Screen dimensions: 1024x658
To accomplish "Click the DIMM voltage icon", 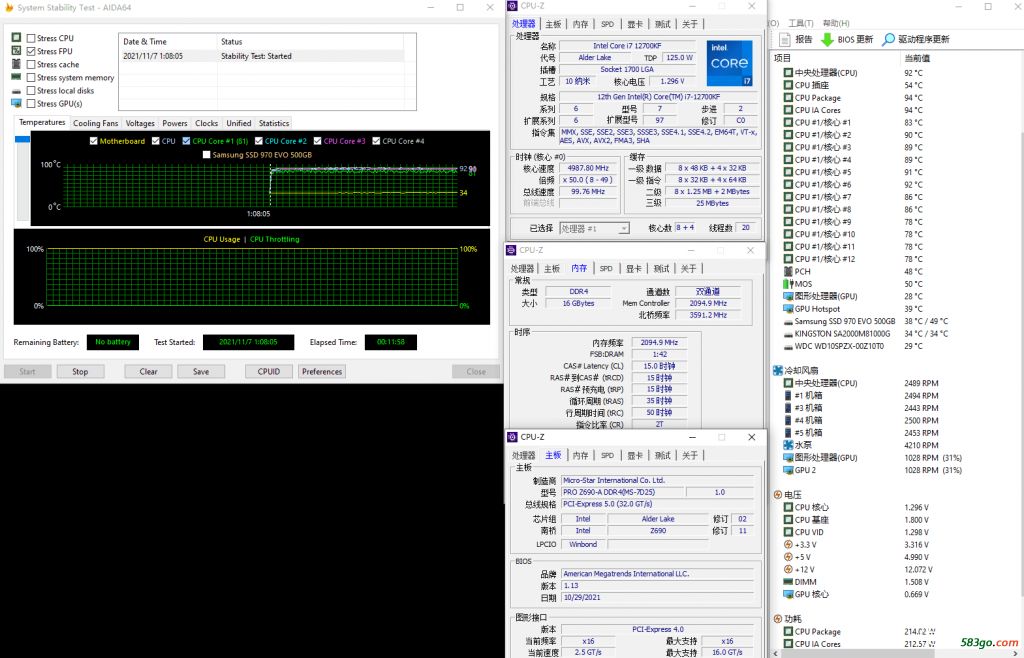I will point(788,582).
